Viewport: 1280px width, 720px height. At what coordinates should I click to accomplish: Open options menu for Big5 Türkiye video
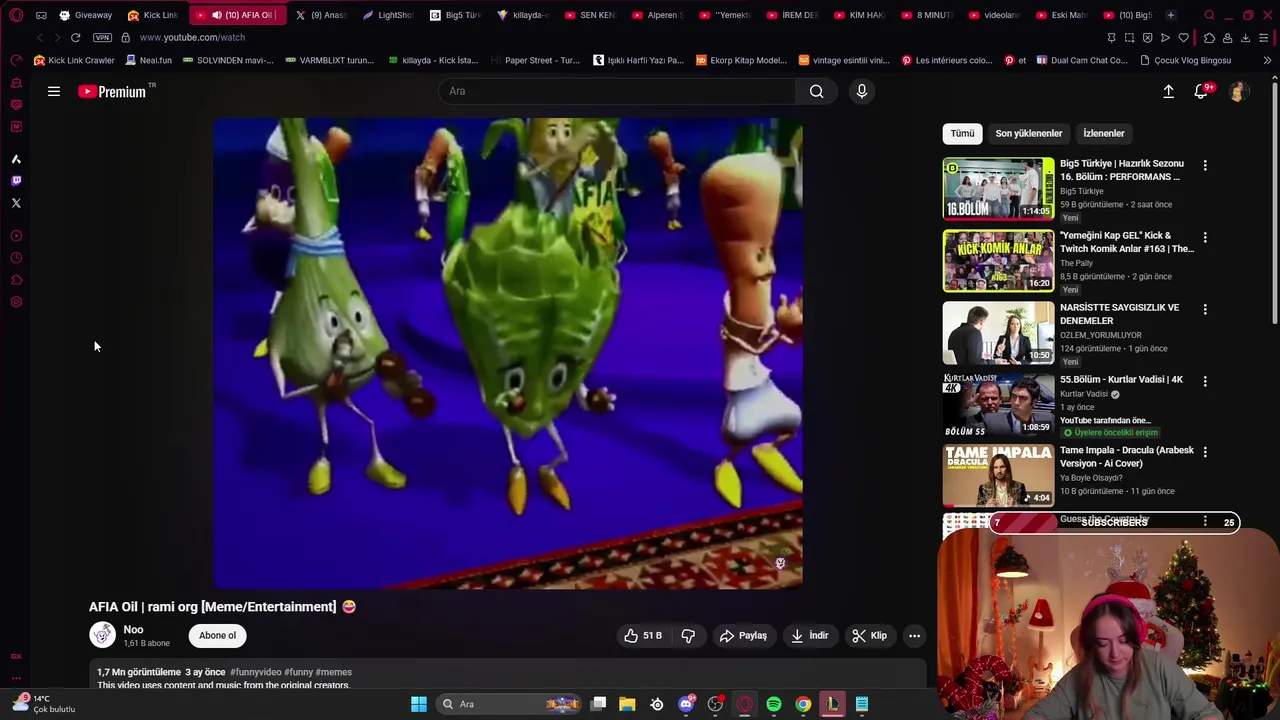tap(1205, 166)
